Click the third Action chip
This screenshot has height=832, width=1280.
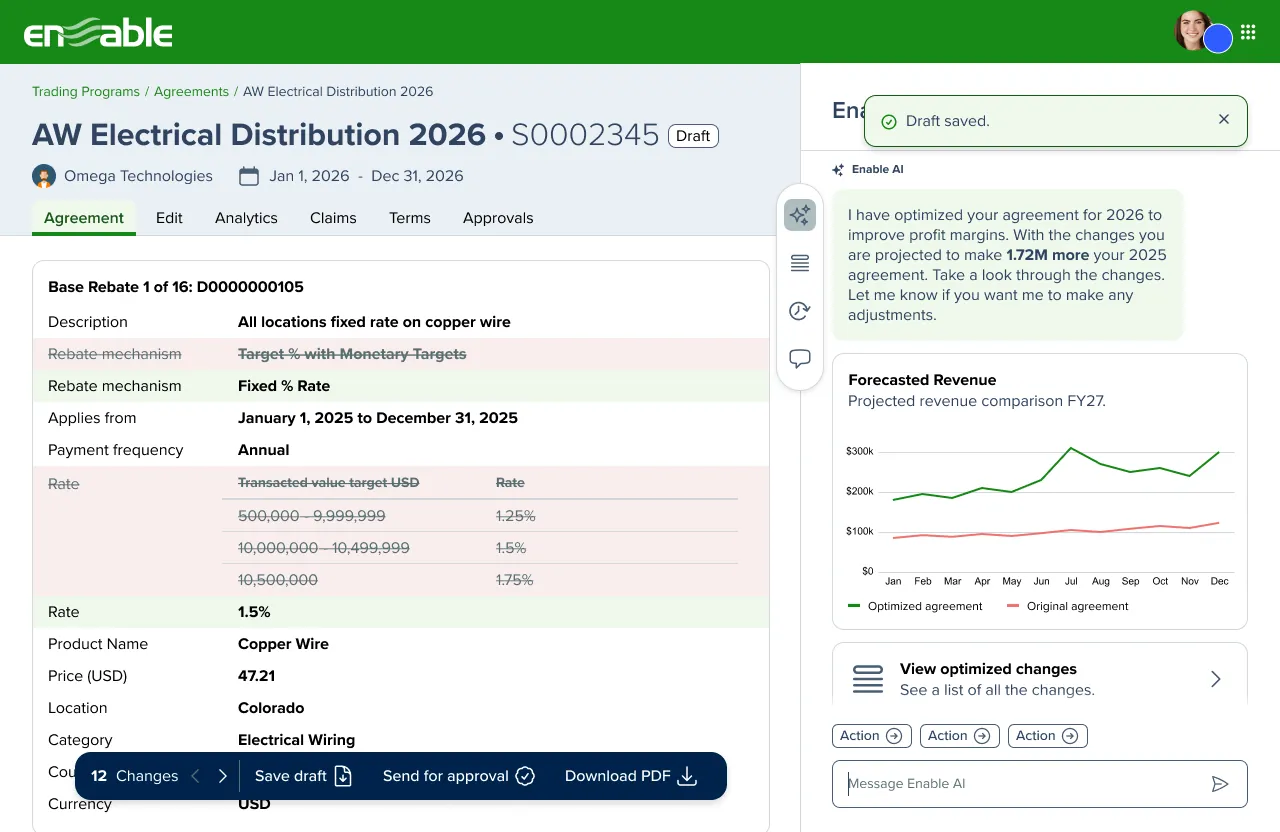[x=1047, y=736]
